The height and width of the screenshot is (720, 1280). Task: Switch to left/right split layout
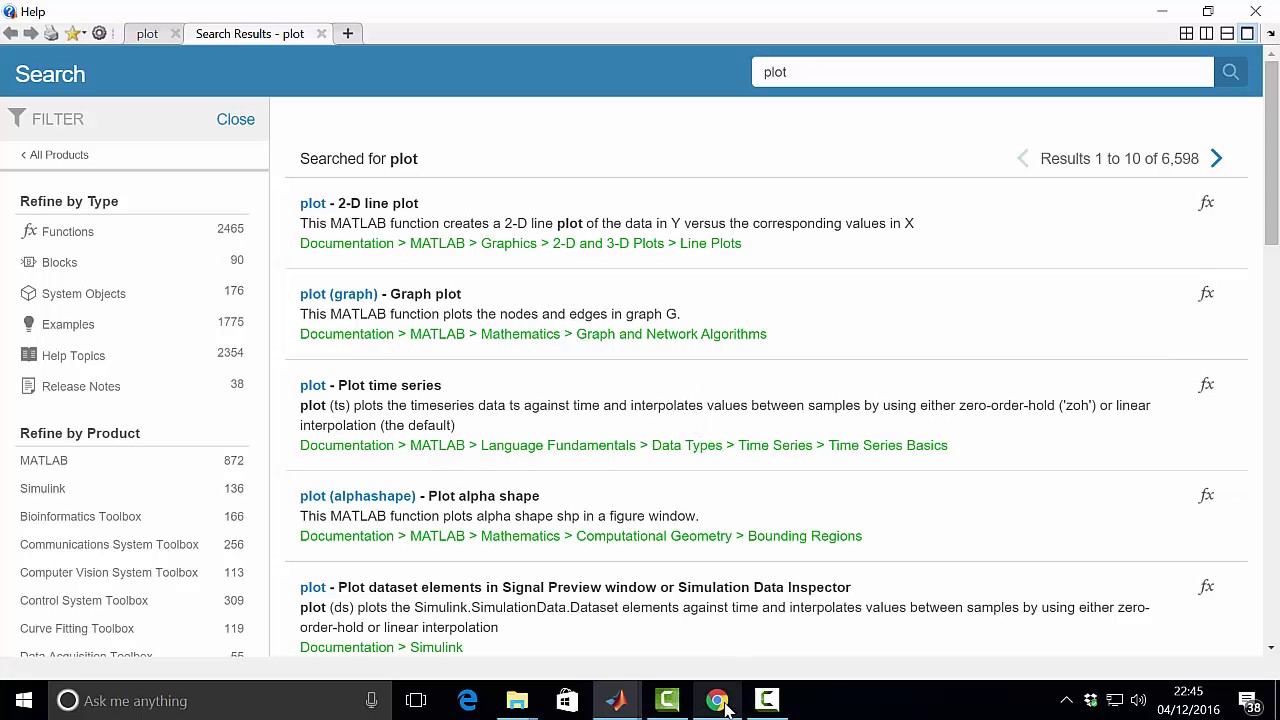pyautogui.click(x=1206, y=33)
